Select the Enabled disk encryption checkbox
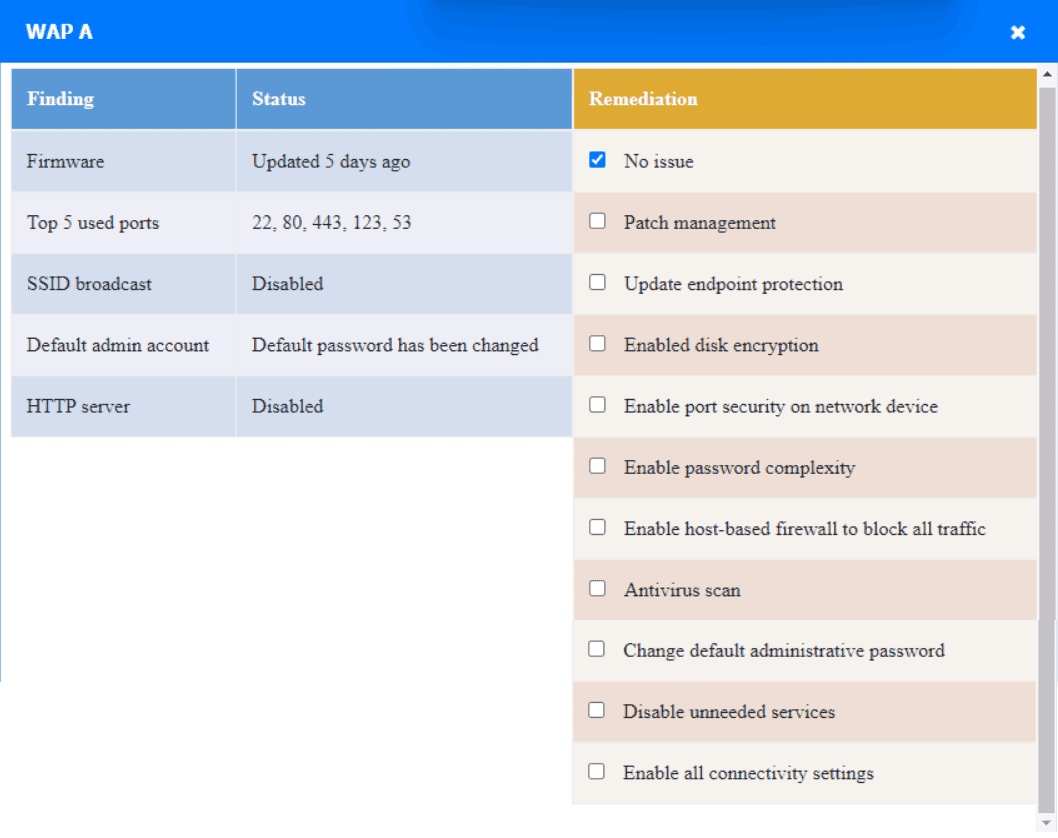 point(597,344)
